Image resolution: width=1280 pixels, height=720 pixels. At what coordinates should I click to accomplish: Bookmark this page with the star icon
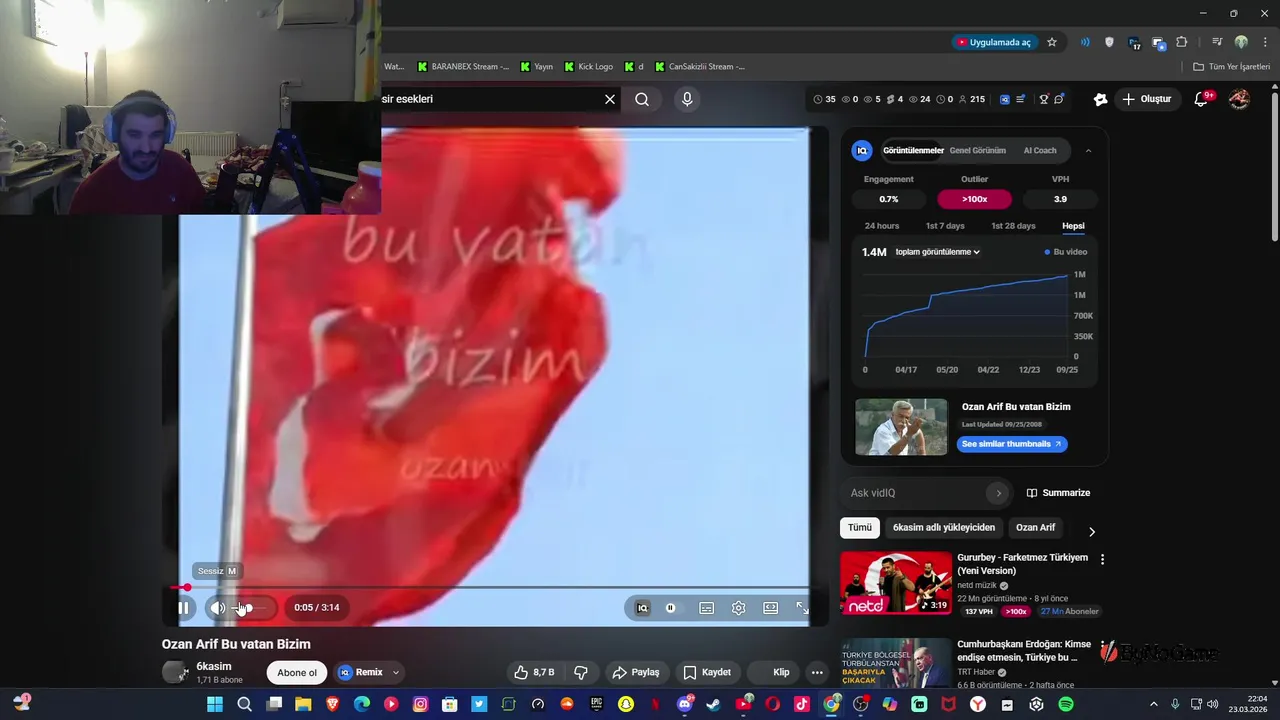(1052, 42)
